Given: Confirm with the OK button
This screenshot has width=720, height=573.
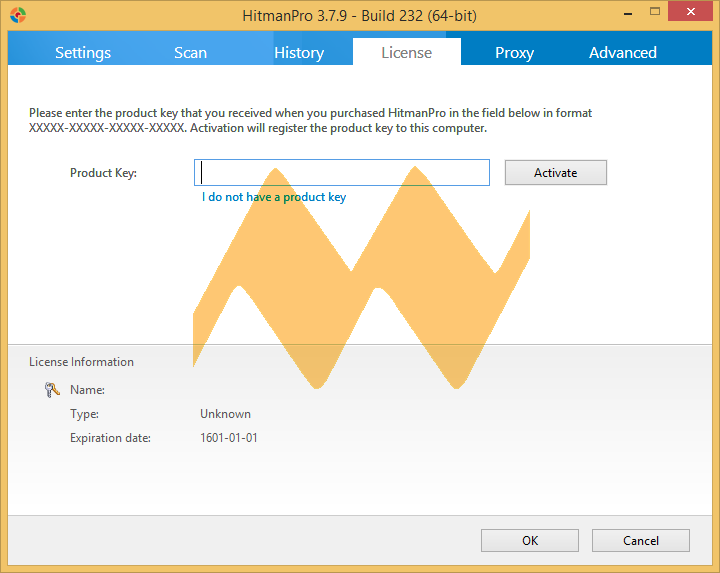Looking at the screenshot, I should 530,540.
